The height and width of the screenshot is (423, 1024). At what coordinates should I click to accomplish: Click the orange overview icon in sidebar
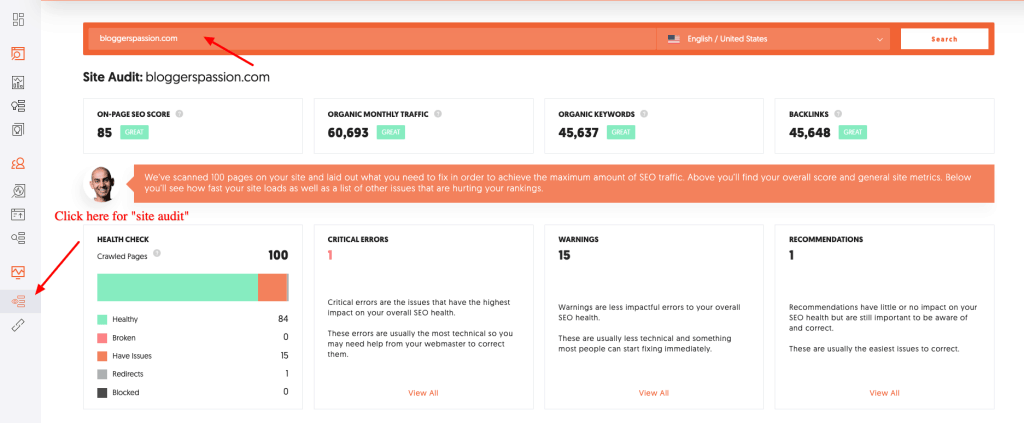pyautogui.click(x=19, y=53)
